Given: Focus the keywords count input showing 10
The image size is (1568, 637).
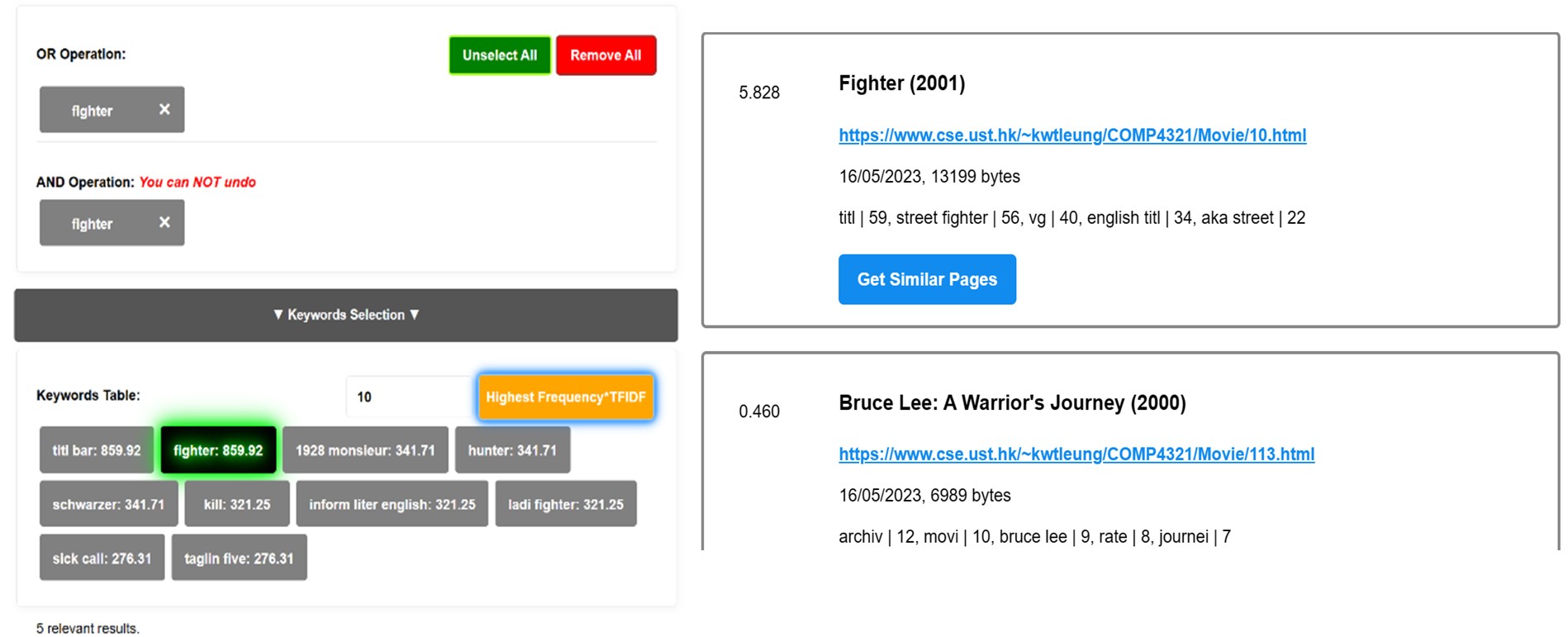Looking at the screenshot, I should 409,397.
